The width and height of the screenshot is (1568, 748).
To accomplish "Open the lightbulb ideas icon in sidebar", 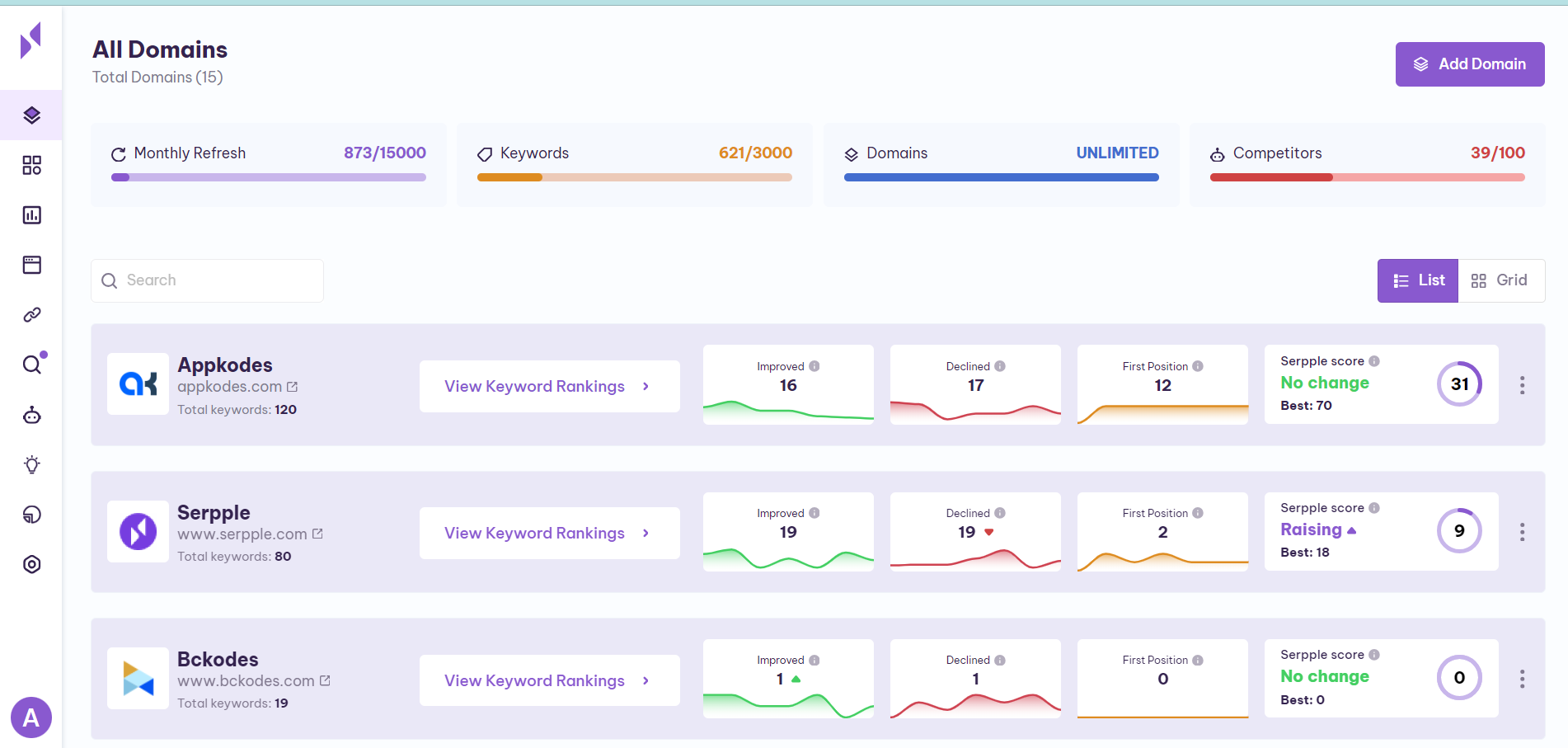I will 31,464.
